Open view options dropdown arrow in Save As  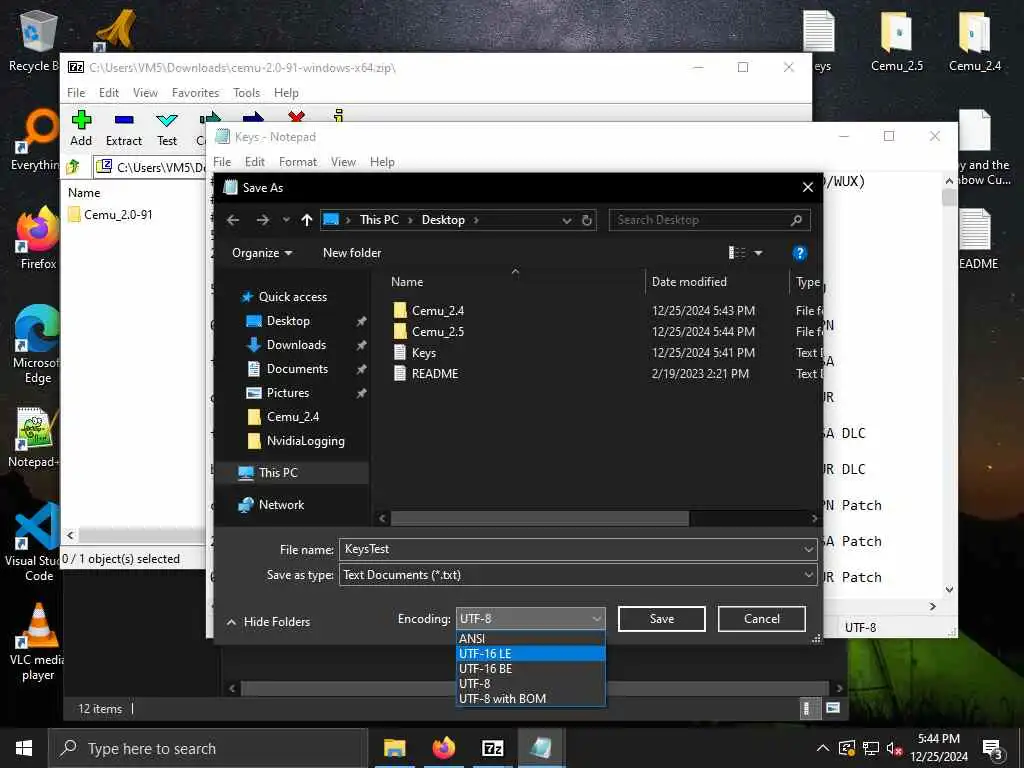[758, 253]
